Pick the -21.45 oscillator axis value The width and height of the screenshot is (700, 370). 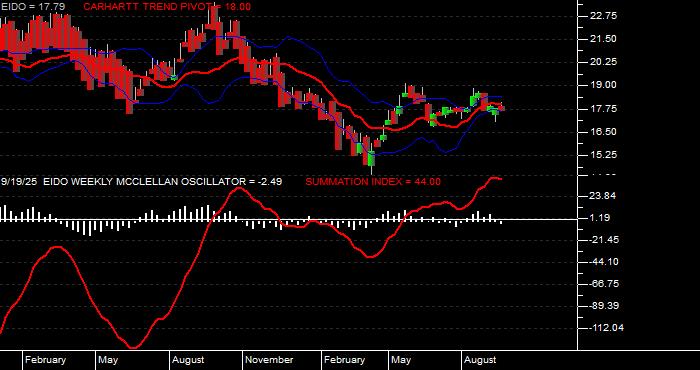(605, 240)
